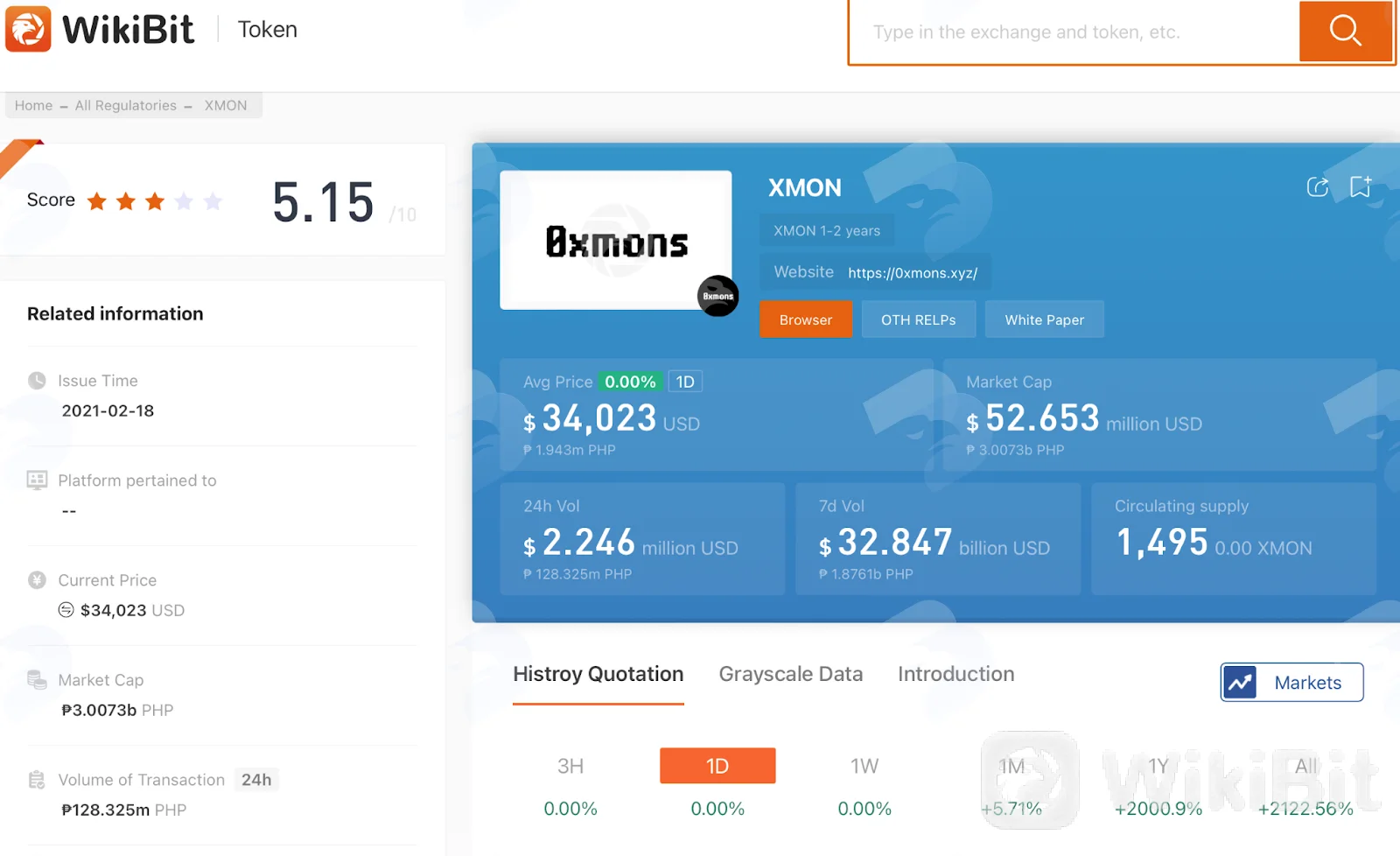Switch to the Introduction tab
Viewport: 1400px width, 856px height.
(956, 674)
